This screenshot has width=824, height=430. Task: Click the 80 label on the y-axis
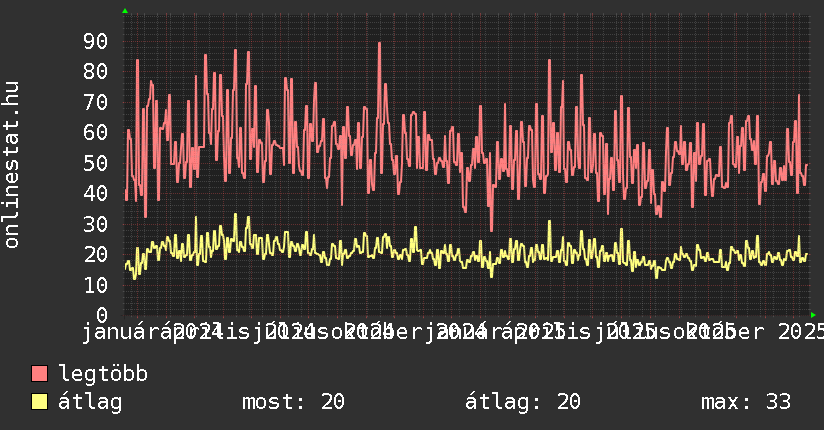[95, 72]
